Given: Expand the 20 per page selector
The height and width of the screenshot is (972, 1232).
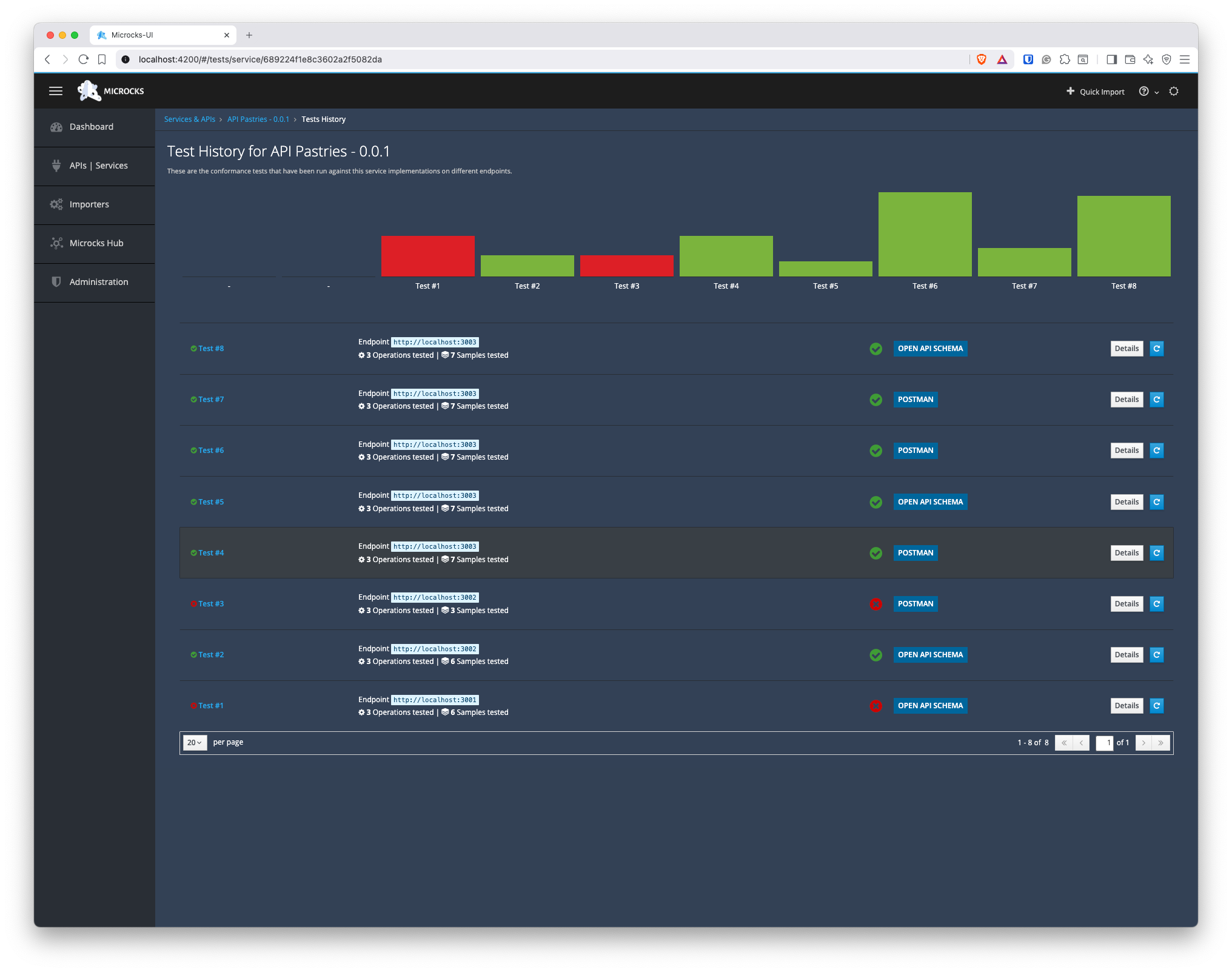Looking at the screenshot, I should (195, 743).
